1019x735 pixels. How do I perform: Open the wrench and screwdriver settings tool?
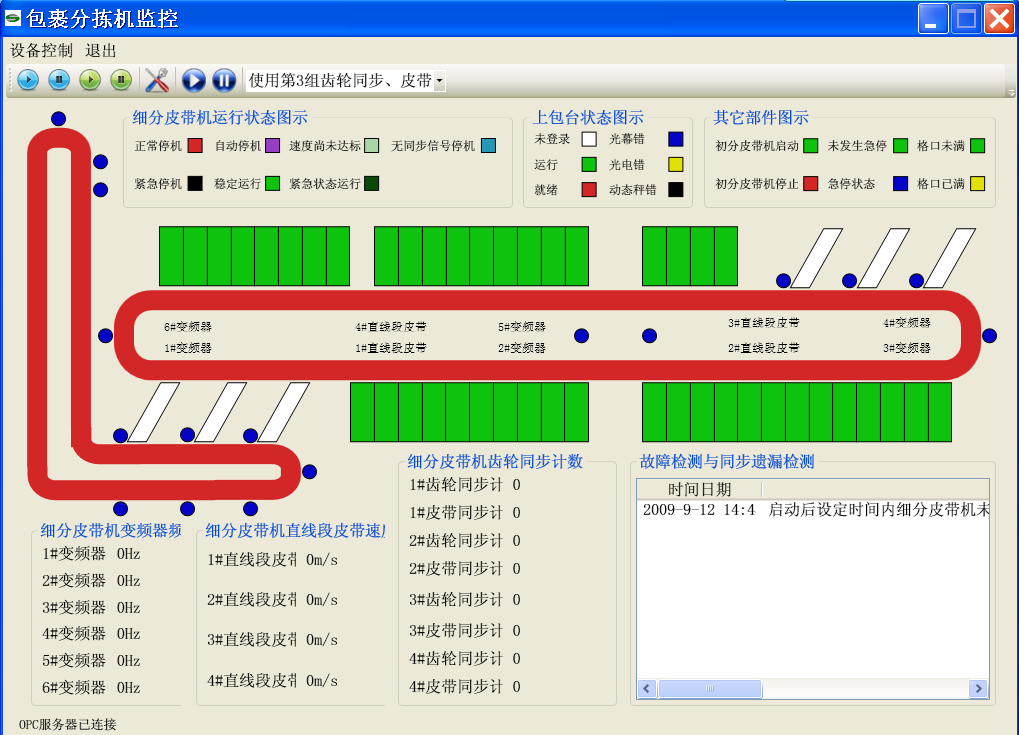157,80
